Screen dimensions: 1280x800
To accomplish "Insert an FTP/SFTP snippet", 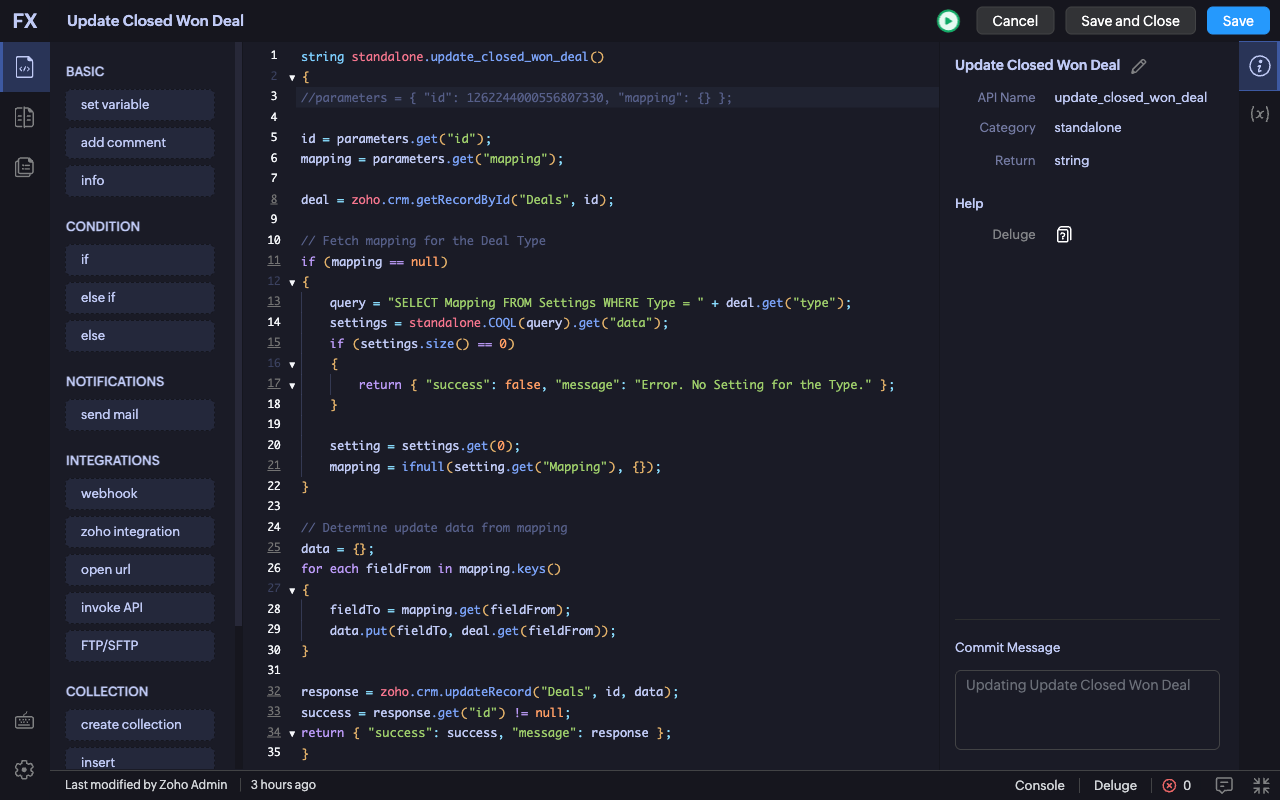I will point(140,646).
